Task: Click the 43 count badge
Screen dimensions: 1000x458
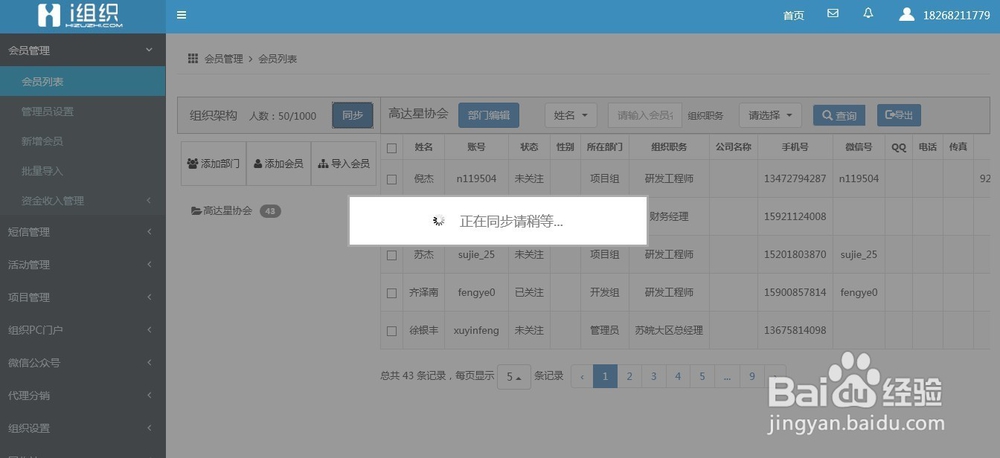Action: [270, 211]
